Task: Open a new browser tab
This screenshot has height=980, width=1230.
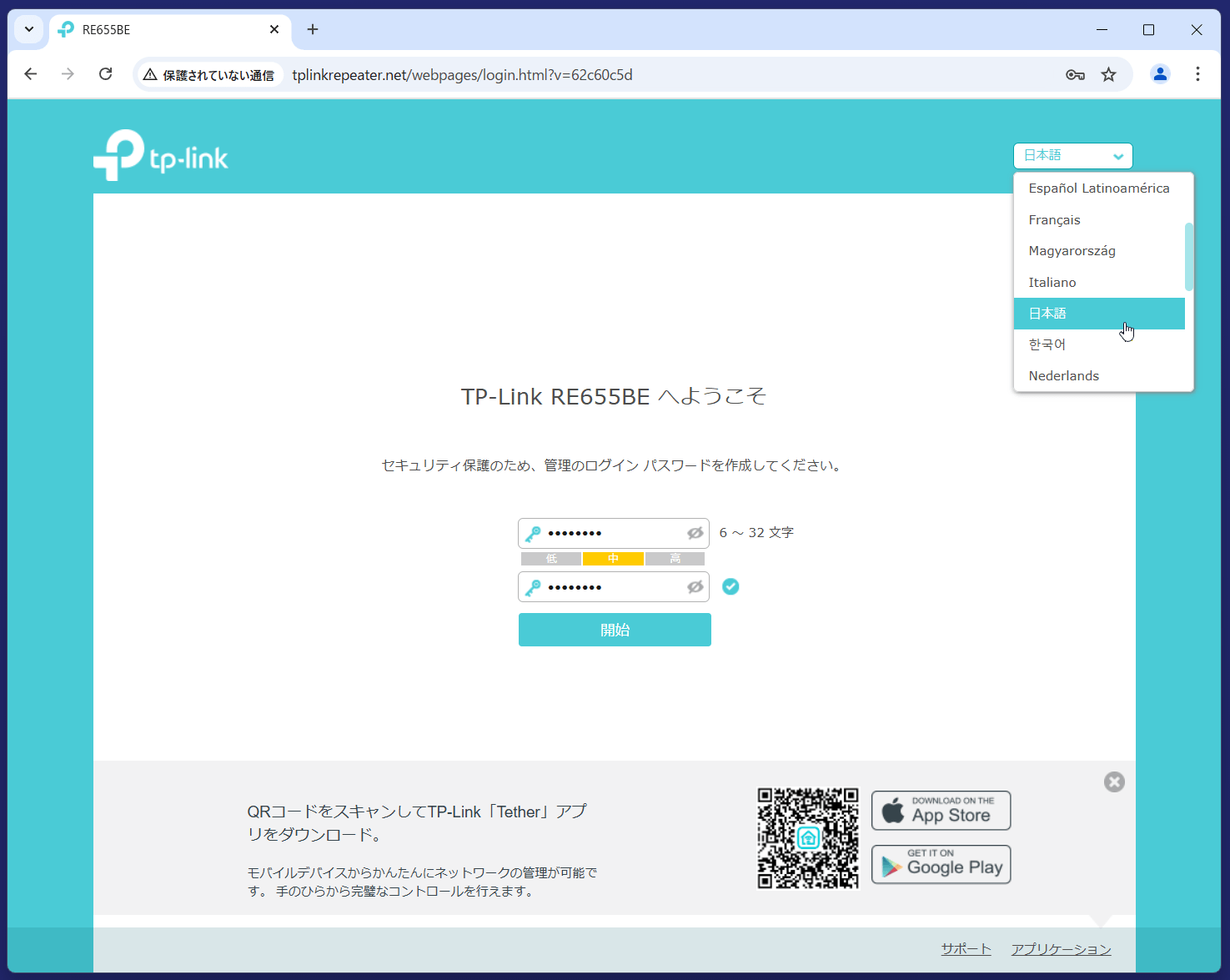Action: point(313,29)
